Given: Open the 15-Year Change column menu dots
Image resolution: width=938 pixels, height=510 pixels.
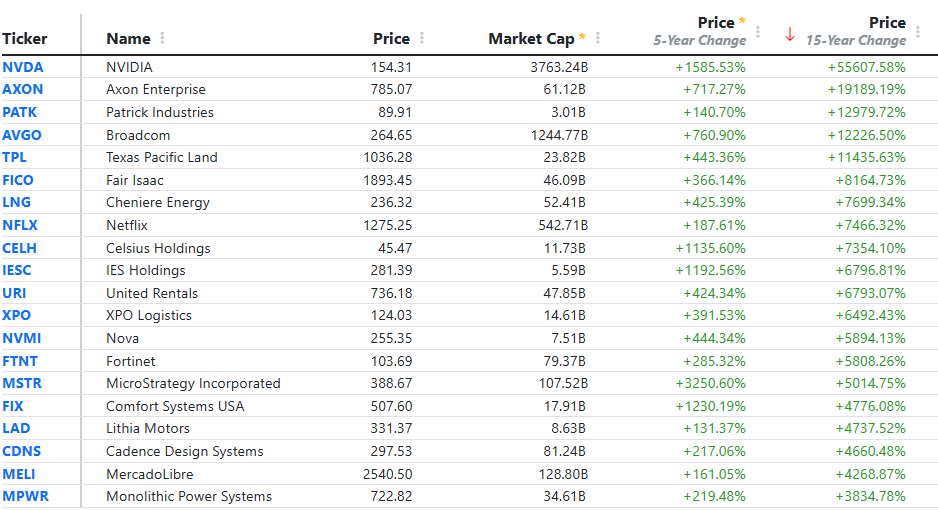Looking at the screenshot, I should [x=918, y=32].
